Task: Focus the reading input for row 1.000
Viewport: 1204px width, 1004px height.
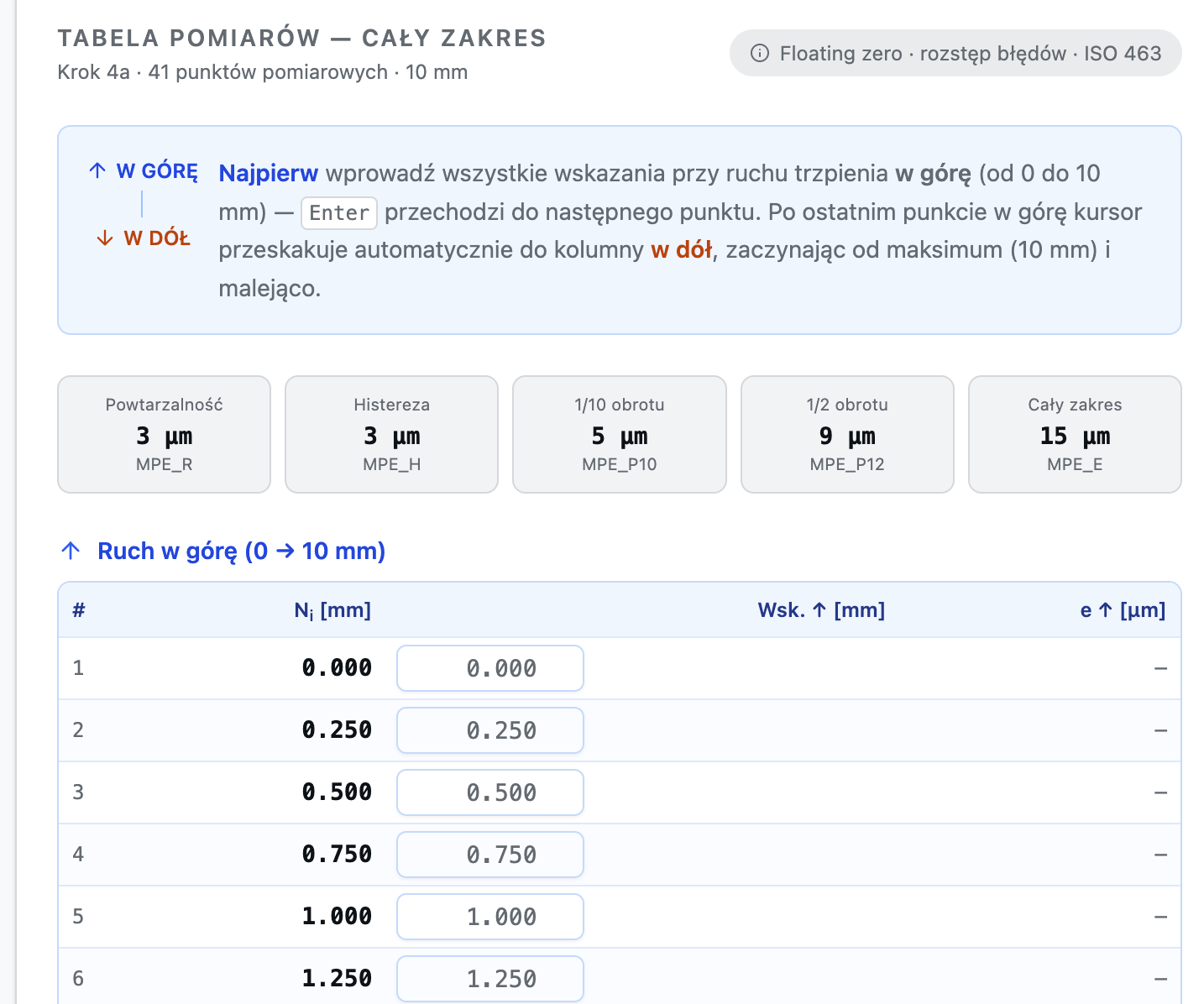Action: [x=490, y=917]
